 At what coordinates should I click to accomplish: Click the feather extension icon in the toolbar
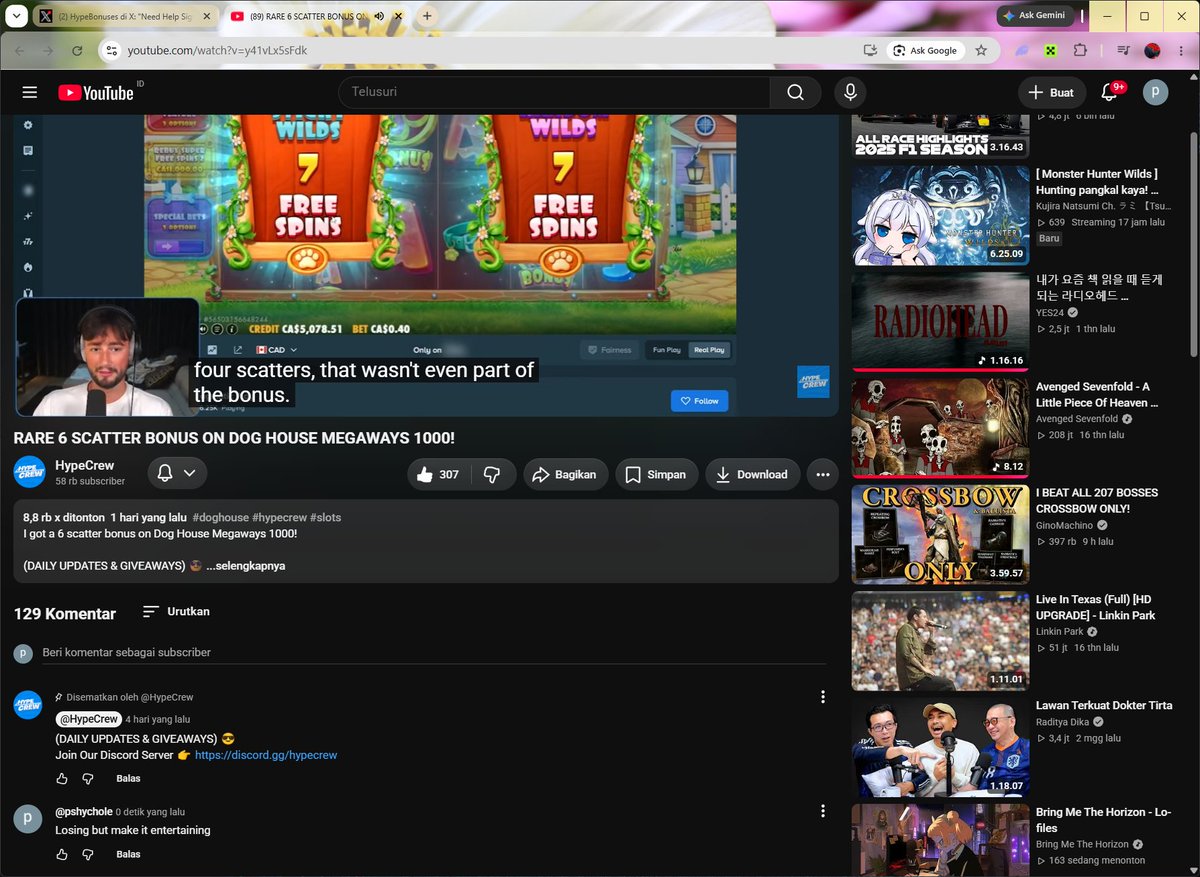pyautogui.click(x=1023, y=50)
